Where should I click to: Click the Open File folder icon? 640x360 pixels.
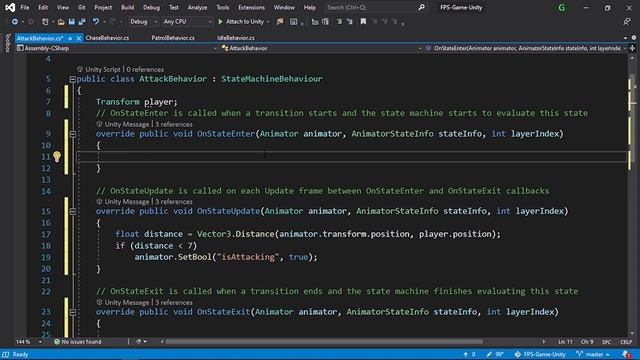tap(61, 22)
